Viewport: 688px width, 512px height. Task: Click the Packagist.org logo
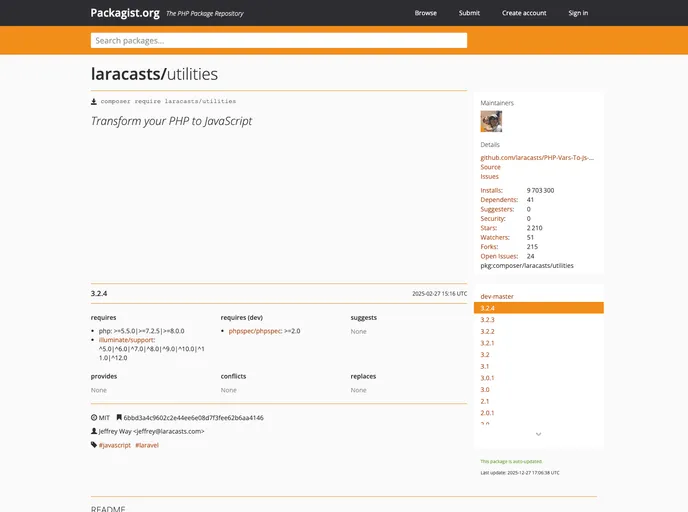[x=124, y=13]
